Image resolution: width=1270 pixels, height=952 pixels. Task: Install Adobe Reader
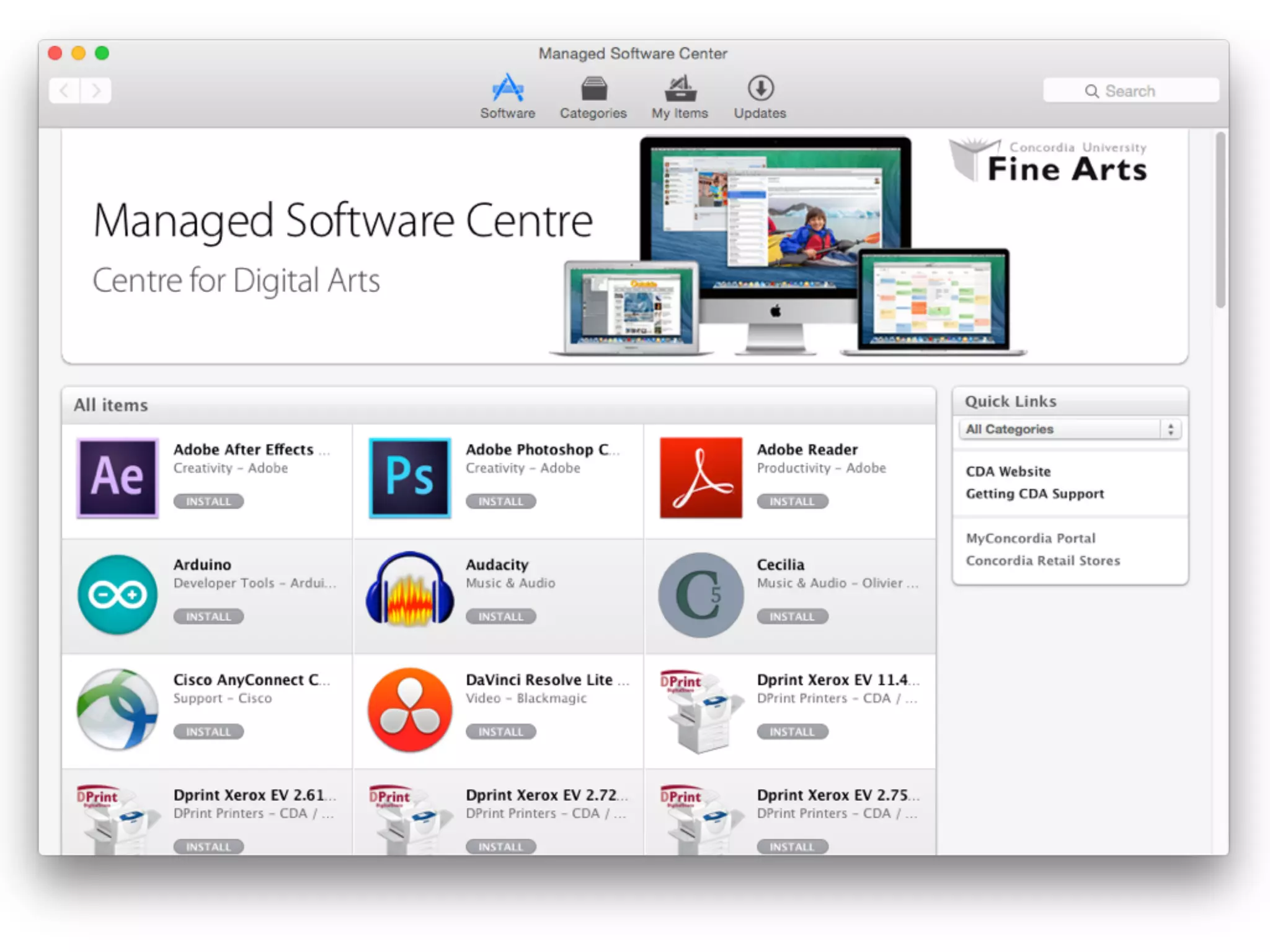pos(792,501)
